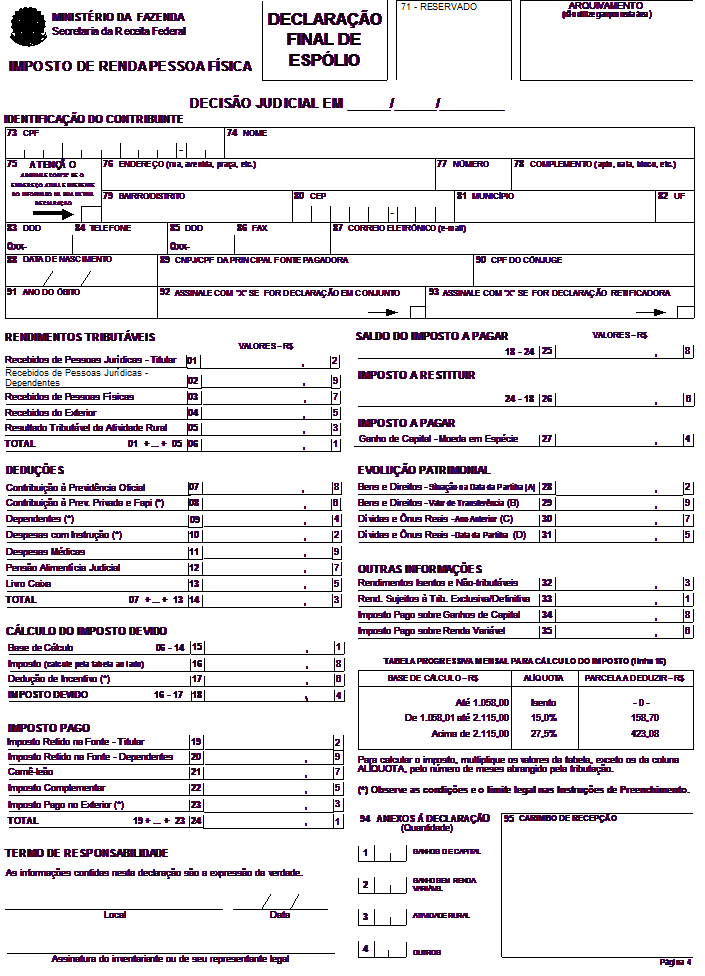Select the Recebidos de Pessoas Jurídicas - Dependentes field
This screenshot has height=976, width=705.
pos(96,378)
